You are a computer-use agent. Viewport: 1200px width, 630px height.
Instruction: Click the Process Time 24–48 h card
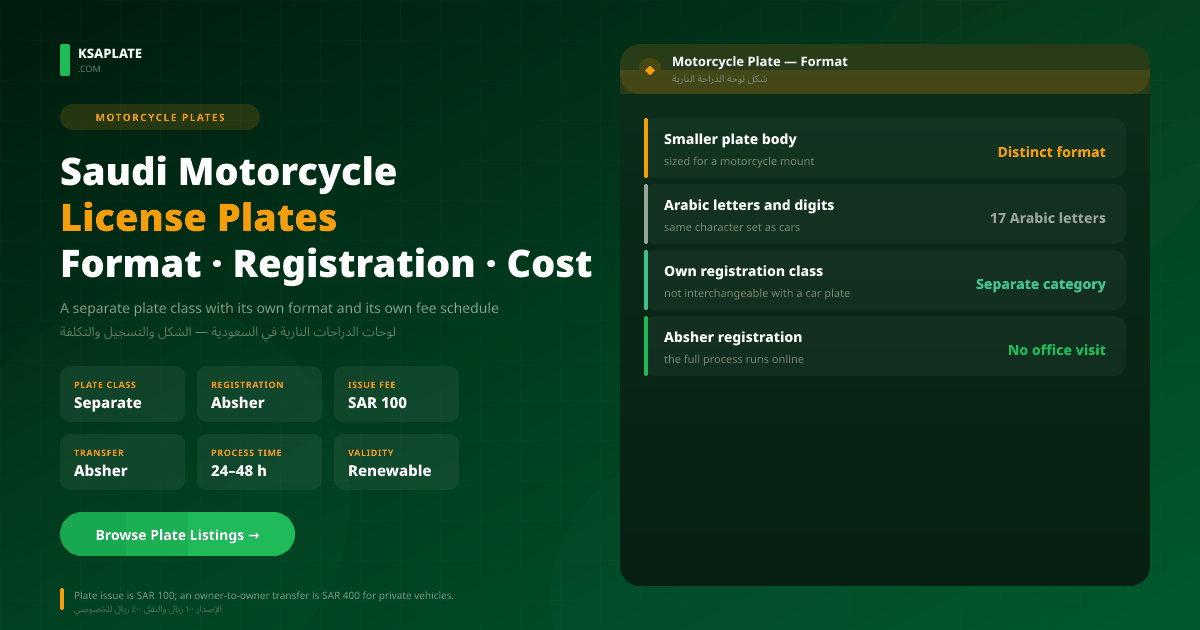click(259, 462)
